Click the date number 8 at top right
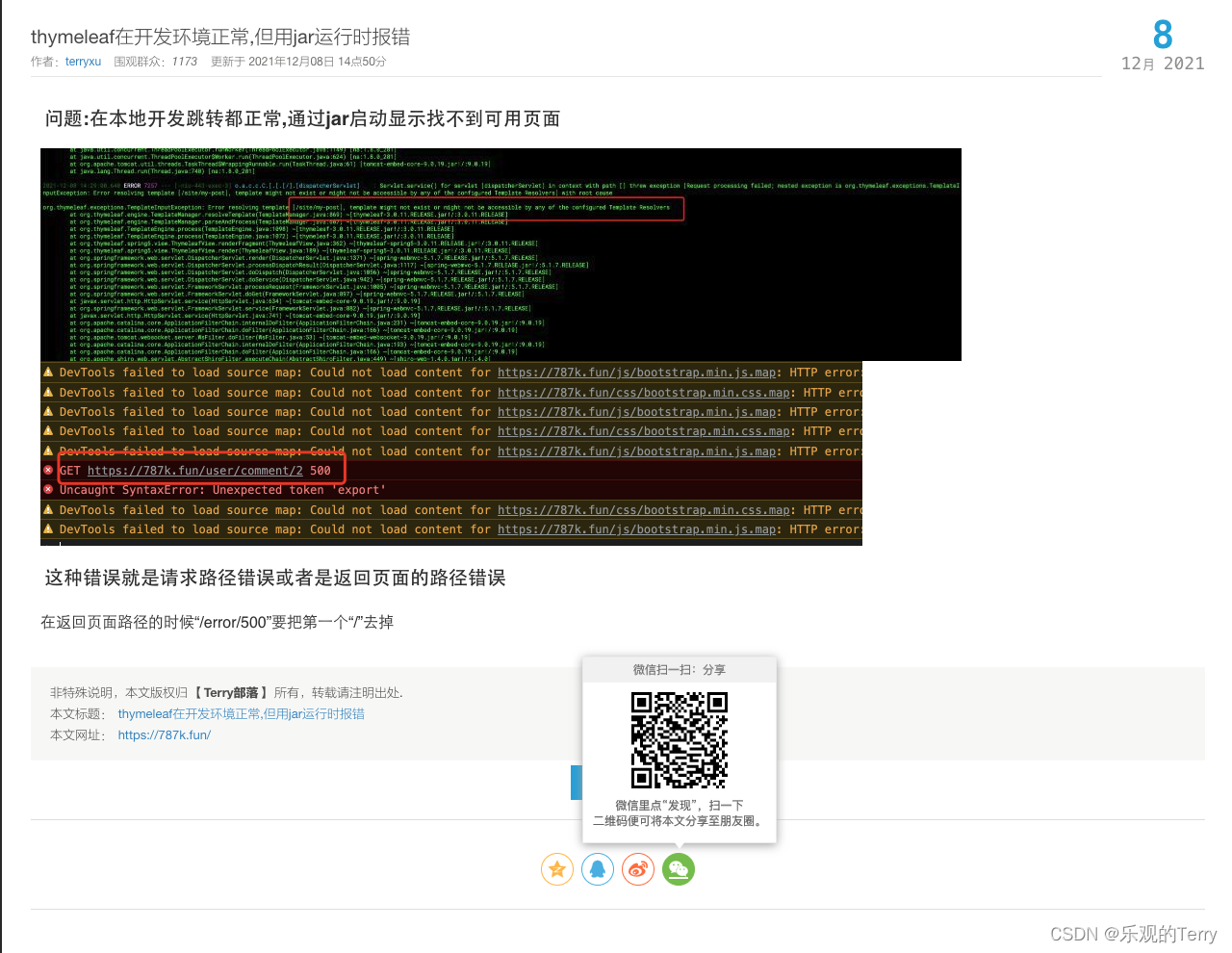1232x953 pixels. (1163, 36)
